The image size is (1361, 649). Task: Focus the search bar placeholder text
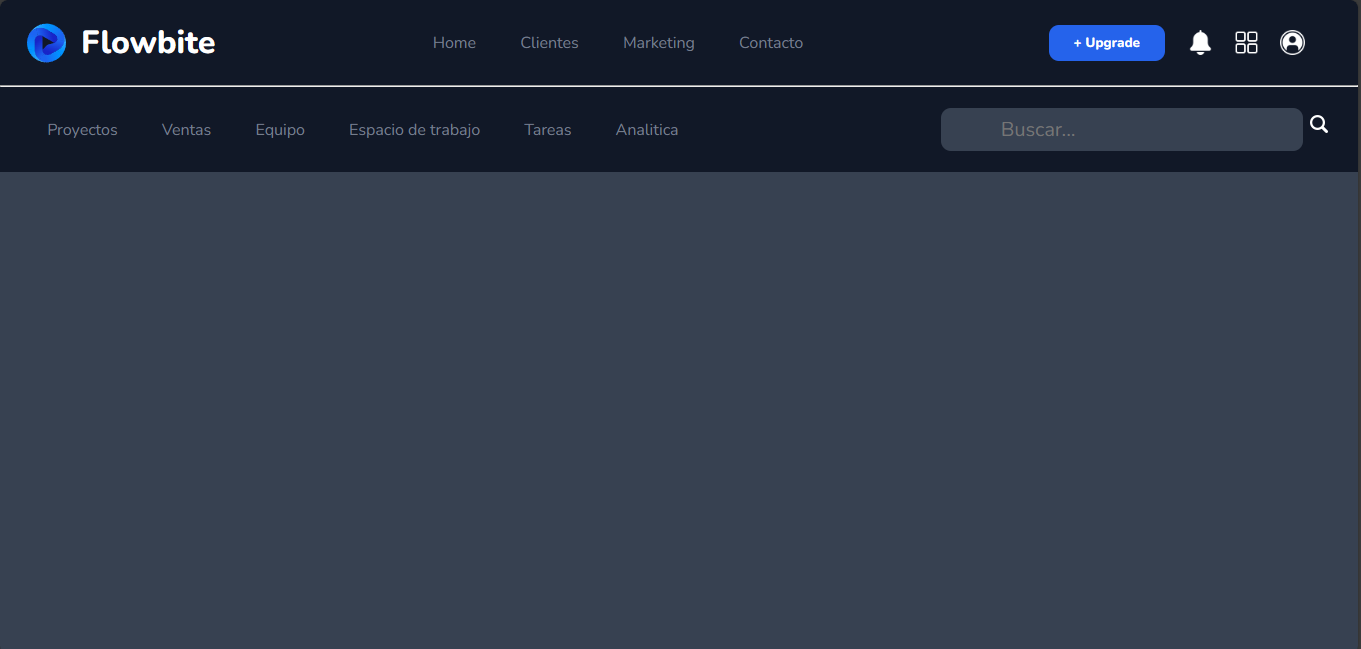[1038, 129]
